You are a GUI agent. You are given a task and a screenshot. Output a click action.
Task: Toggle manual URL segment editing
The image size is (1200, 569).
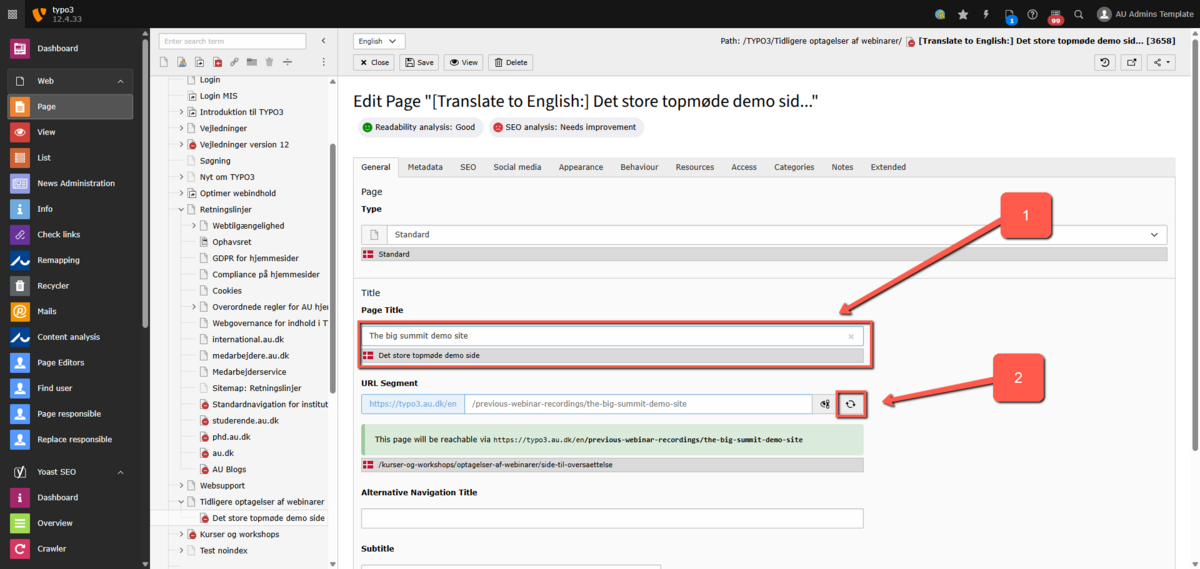pyautogui.click(x=825, y=404)
